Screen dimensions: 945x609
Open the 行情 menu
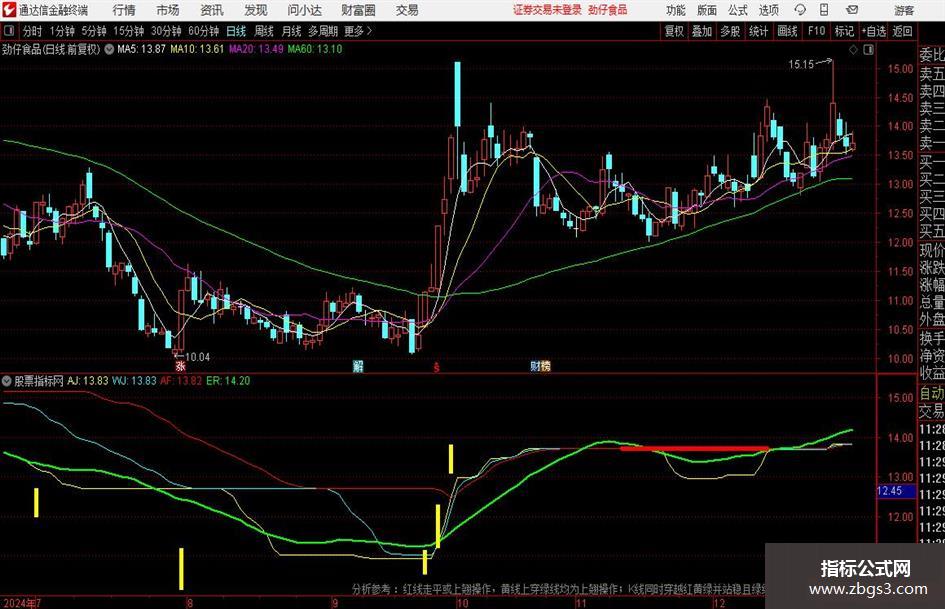coord(124,10)
